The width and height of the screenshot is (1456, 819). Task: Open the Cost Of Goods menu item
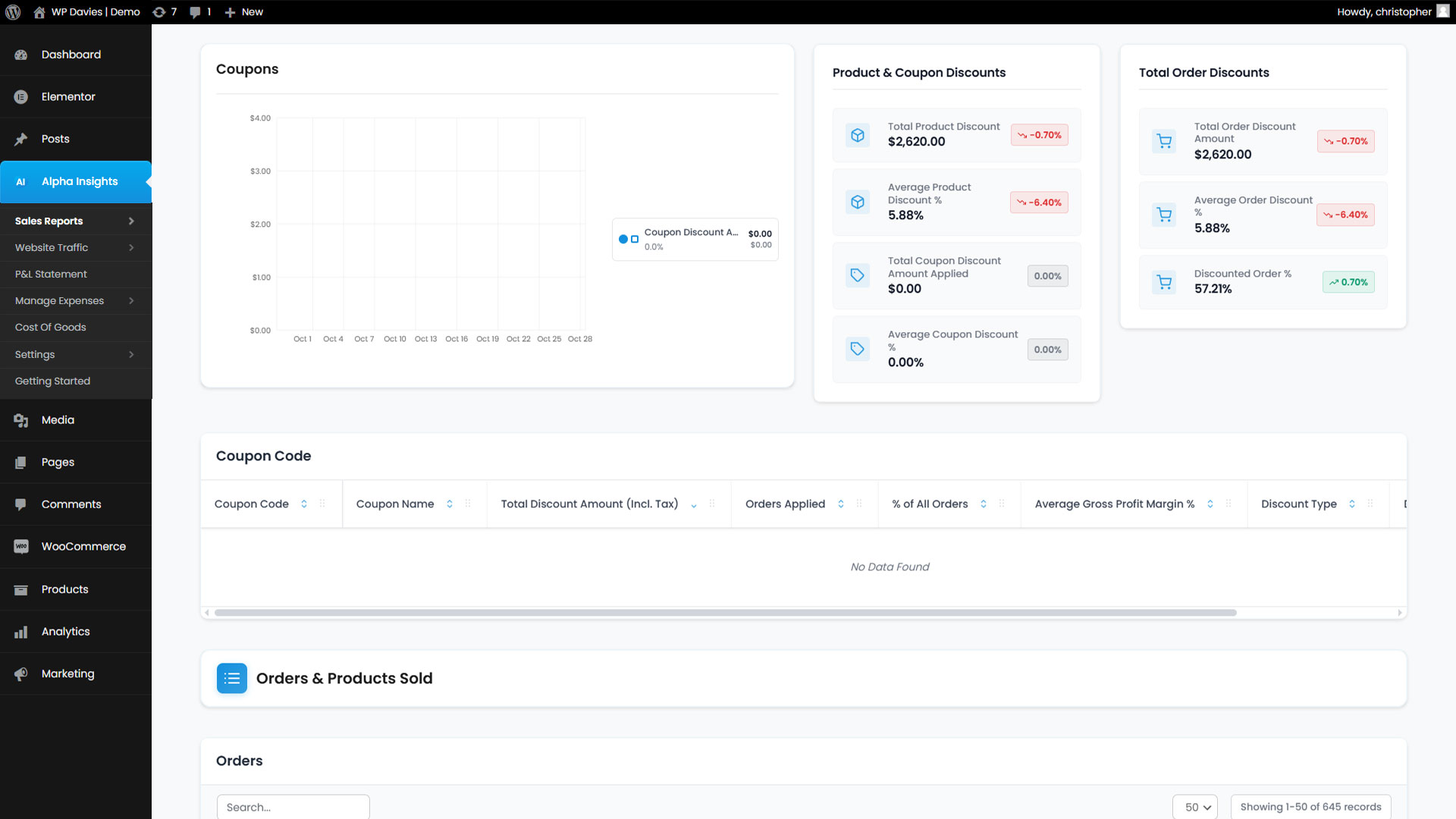tap(51, 328)
